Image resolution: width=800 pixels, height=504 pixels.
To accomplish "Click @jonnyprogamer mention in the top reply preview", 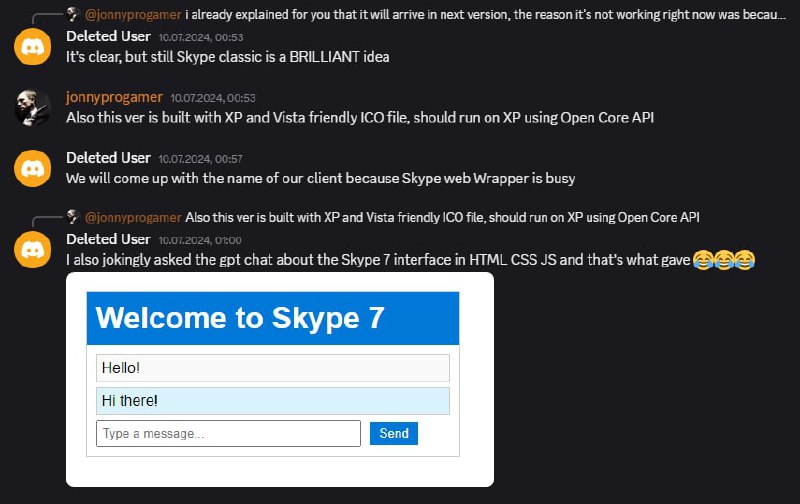I will pos(133,15).
